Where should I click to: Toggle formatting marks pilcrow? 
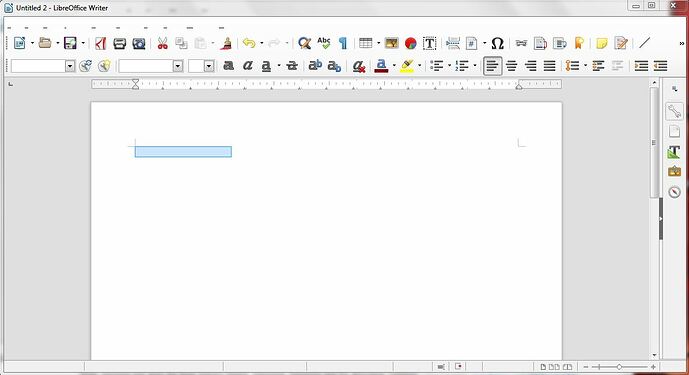coord(343,43)
